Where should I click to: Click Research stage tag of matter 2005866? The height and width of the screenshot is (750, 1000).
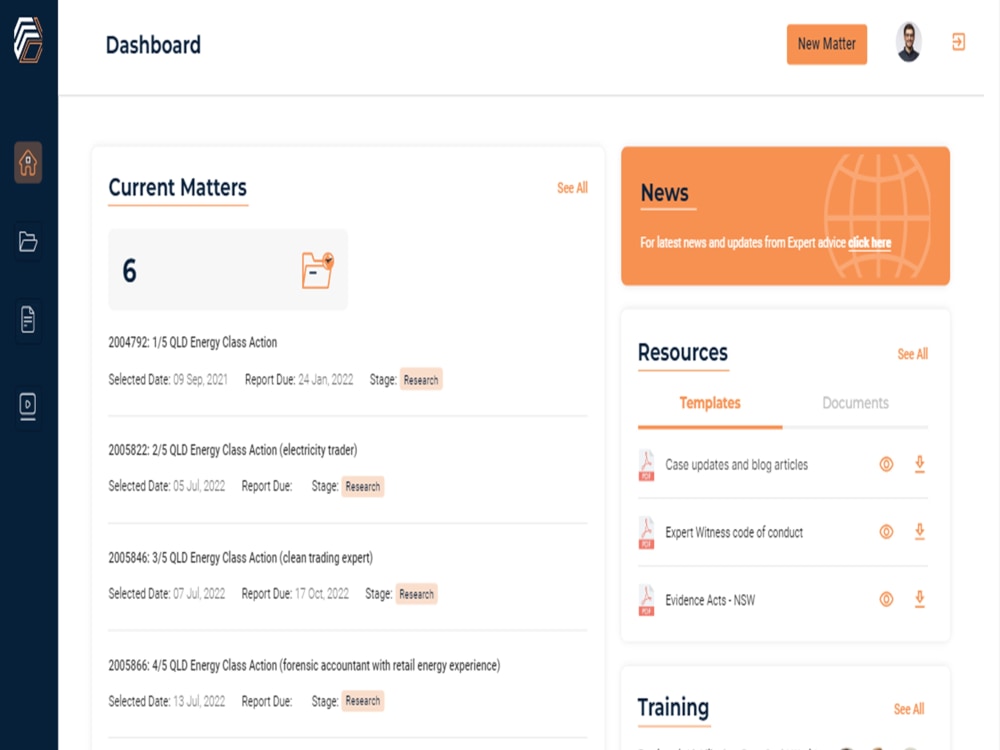coord(363,701)
